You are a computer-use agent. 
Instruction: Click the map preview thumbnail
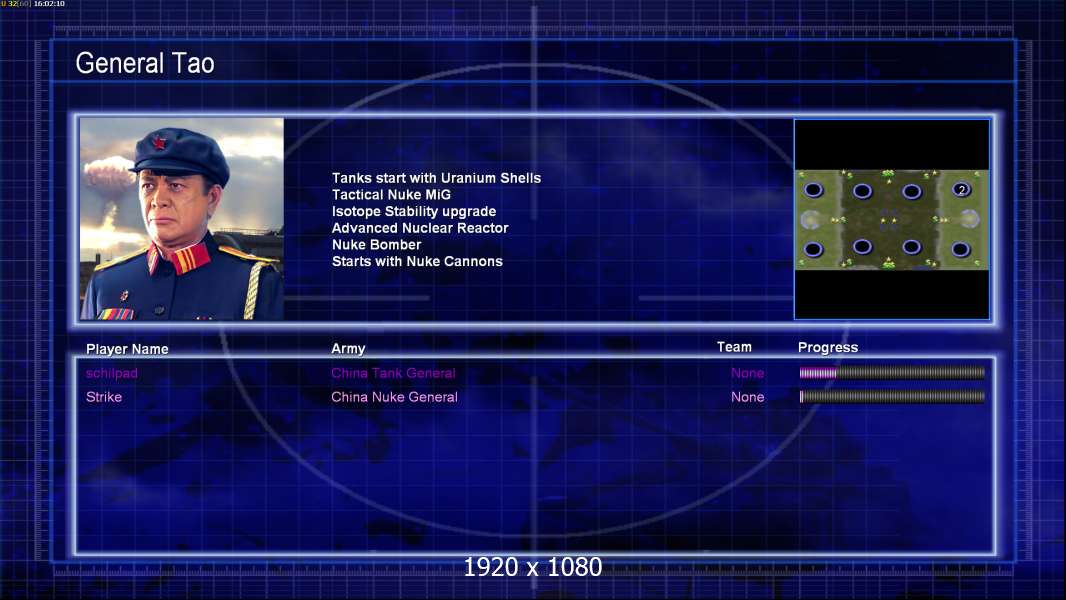pyautogui.click(x=892, y=219)
